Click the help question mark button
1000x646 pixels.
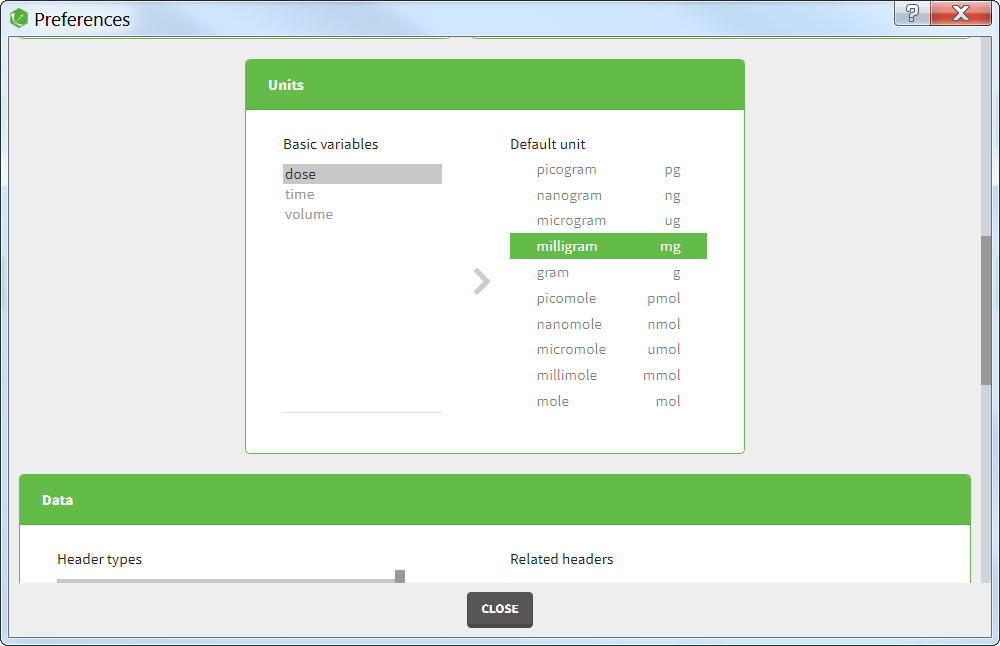coord(912,13)
